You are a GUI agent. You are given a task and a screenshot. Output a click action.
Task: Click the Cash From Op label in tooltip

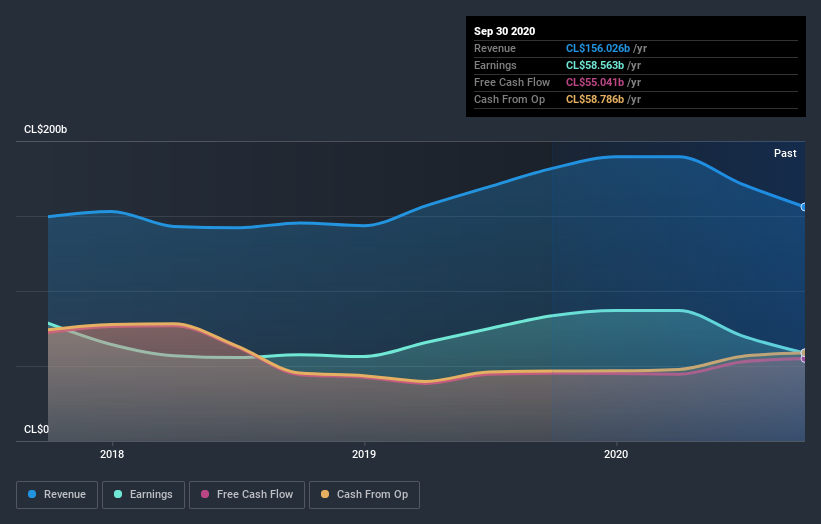[x=509, y=99]
